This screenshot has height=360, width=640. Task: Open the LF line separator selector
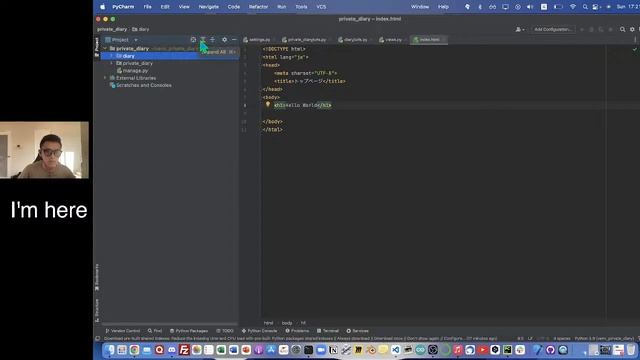coord(530,338)
